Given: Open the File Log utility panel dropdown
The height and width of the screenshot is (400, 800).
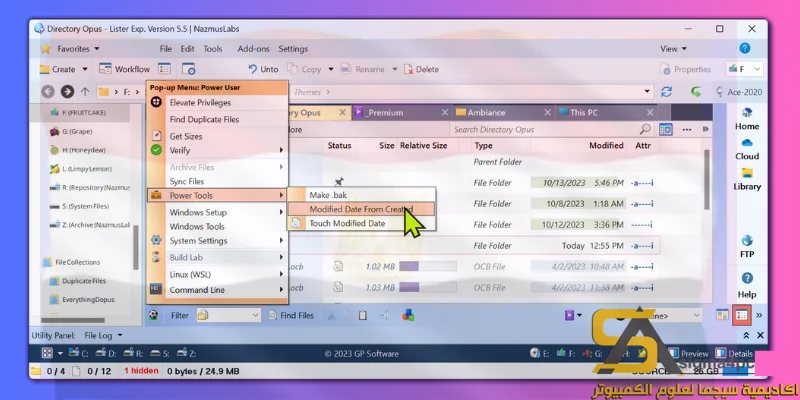Looking at the screenshot, I should (x=104, y=335).
